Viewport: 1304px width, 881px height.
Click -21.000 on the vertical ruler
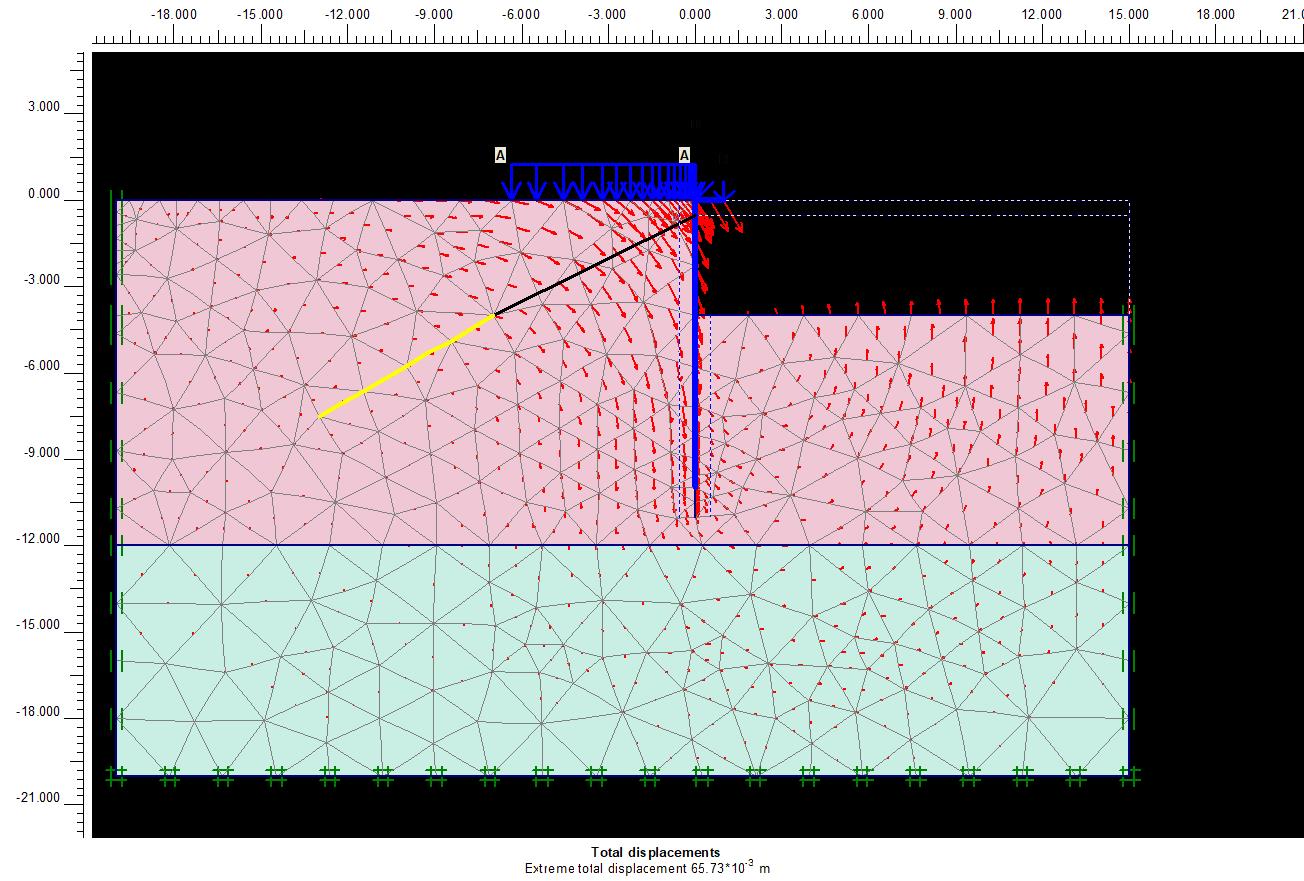(x=38, y=798)
